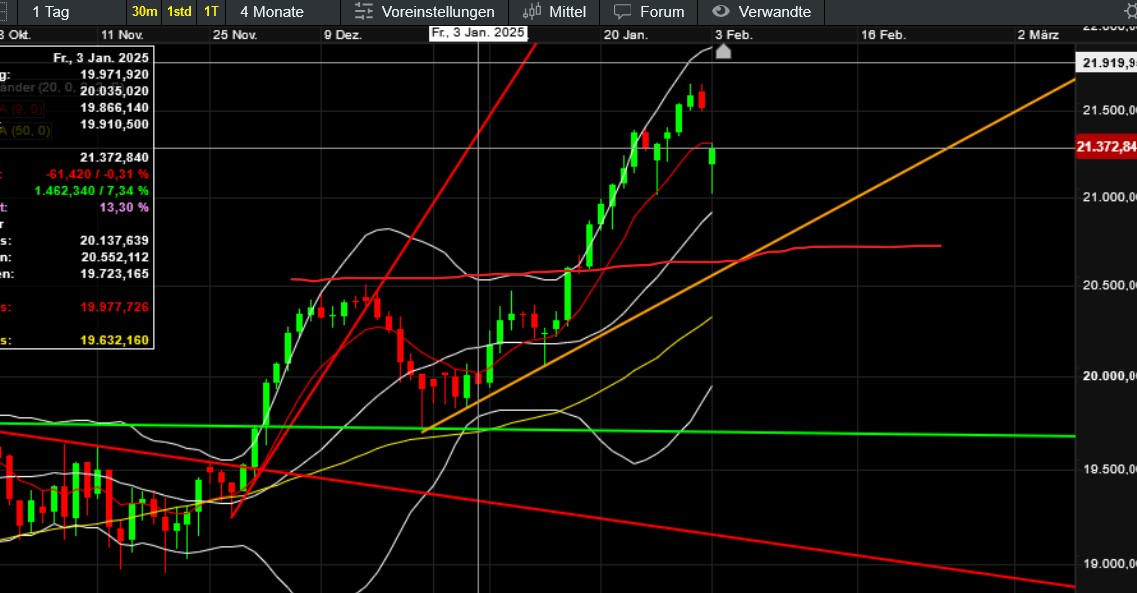Click the Voreinstellungen sliders icon
Viewport: 1137px width, 593px height.
(363, 12)
